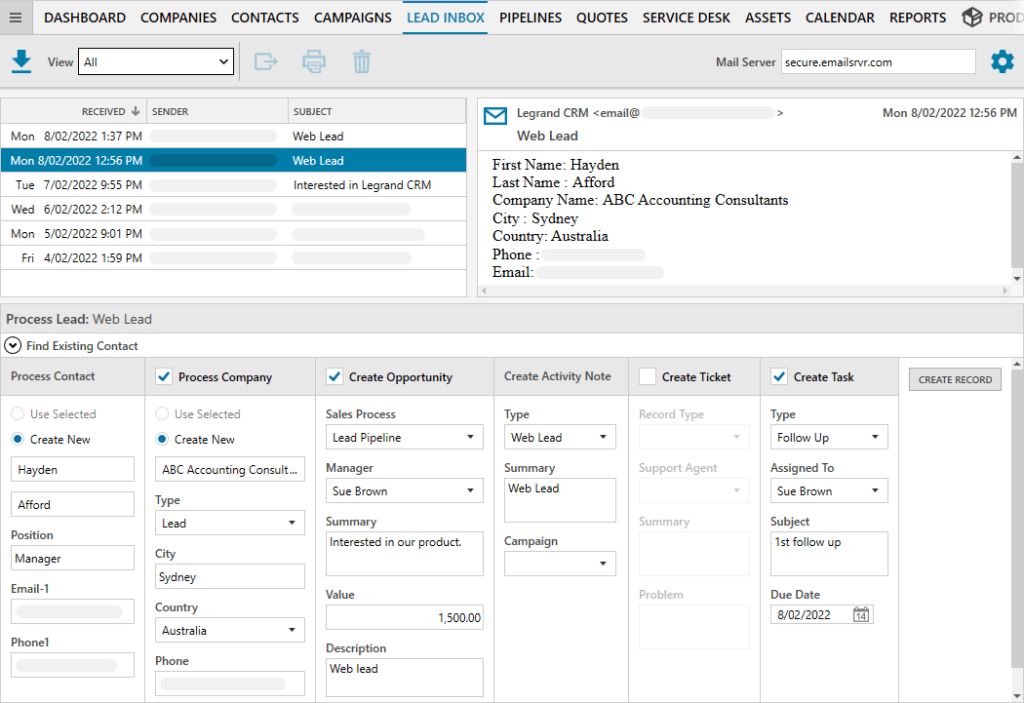The width and height of the screenshot is (1024, 703).
Task: Enable the Create Ticket checkbox
Action: pyautogui.click(x=647, y=376)
